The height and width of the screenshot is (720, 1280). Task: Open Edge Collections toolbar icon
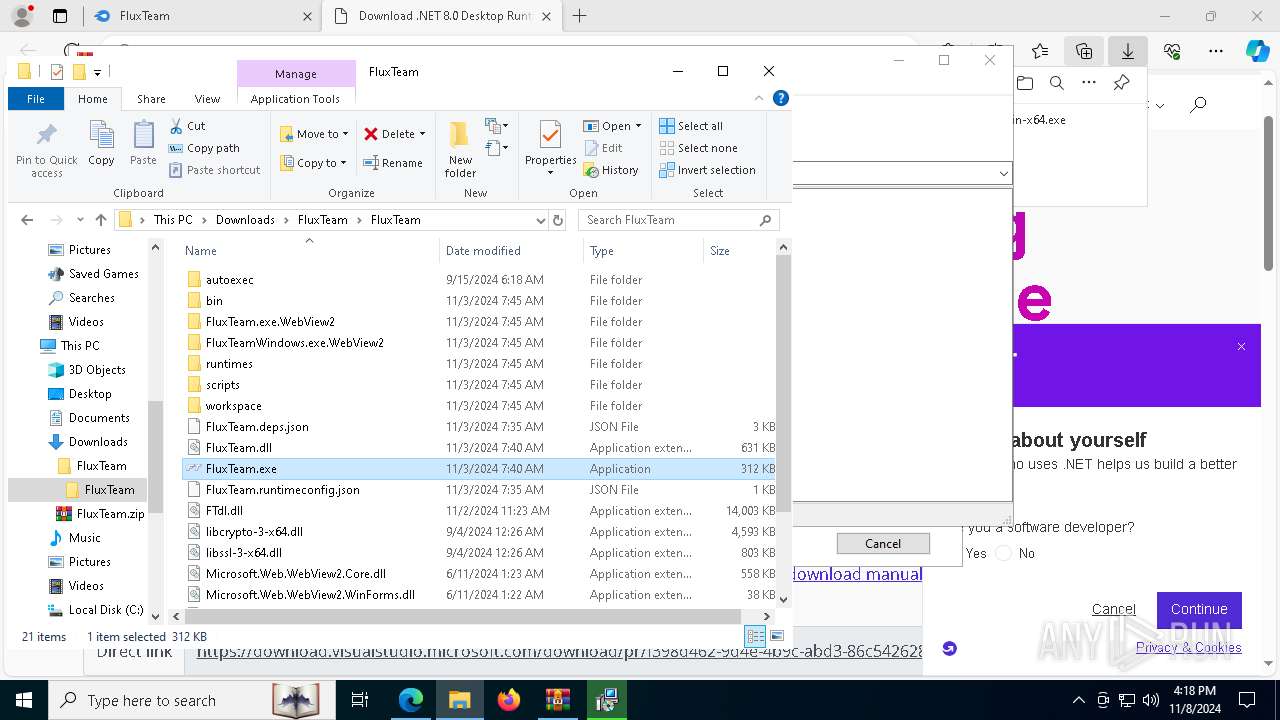(1084, 51)
